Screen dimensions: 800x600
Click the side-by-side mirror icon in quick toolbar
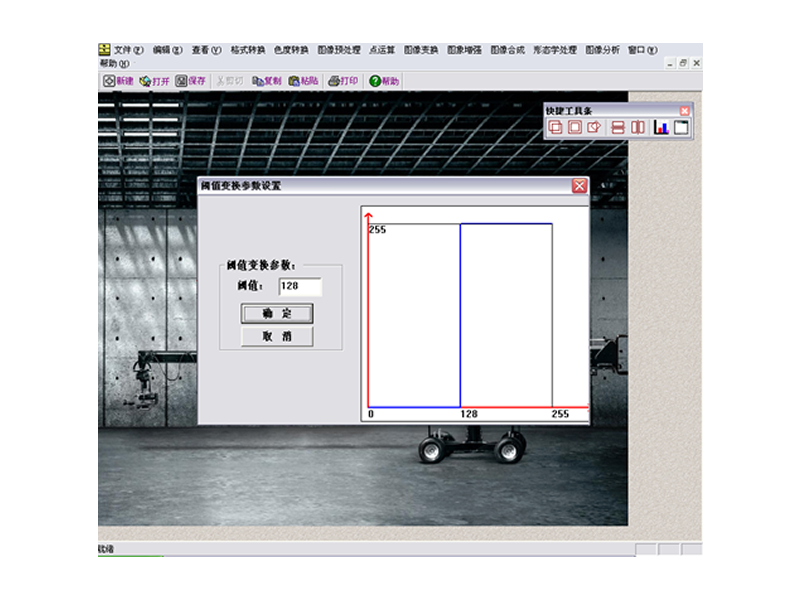tap(637, 127)
